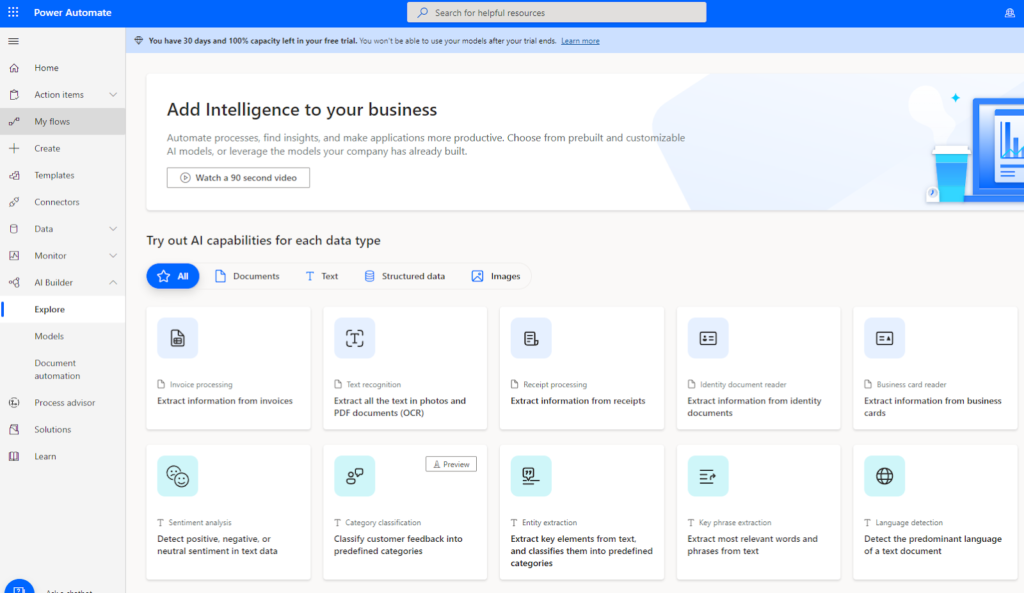This screenshot has width=1024, height=593.
Task: Open the account icon in the header
Action: point(1010,12)
